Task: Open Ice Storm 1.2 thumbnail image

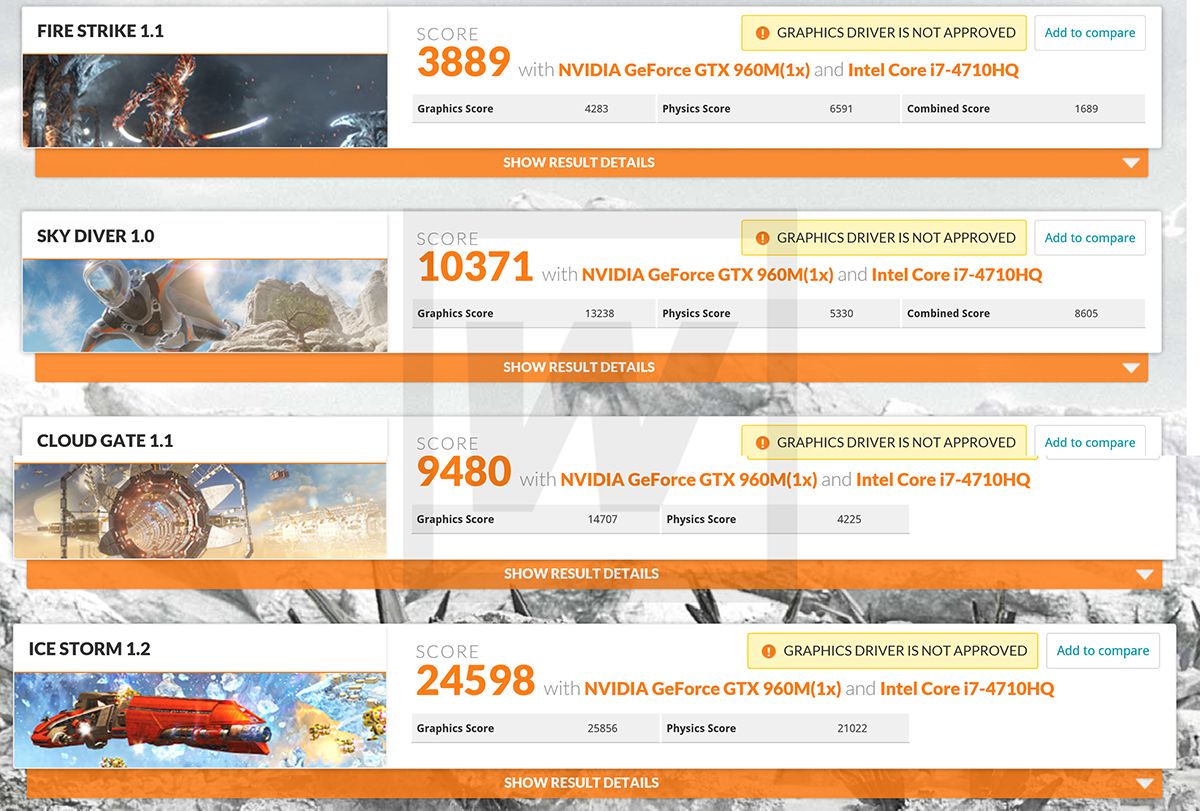Action: pyautogui.click(x=200, y=719)
